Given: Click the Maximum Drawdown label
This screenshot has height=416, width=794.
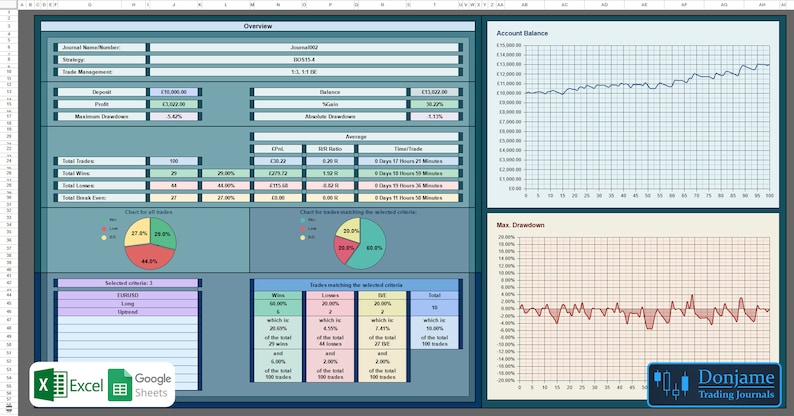Looking at the screenshot, I should click(x=102, y=116).
